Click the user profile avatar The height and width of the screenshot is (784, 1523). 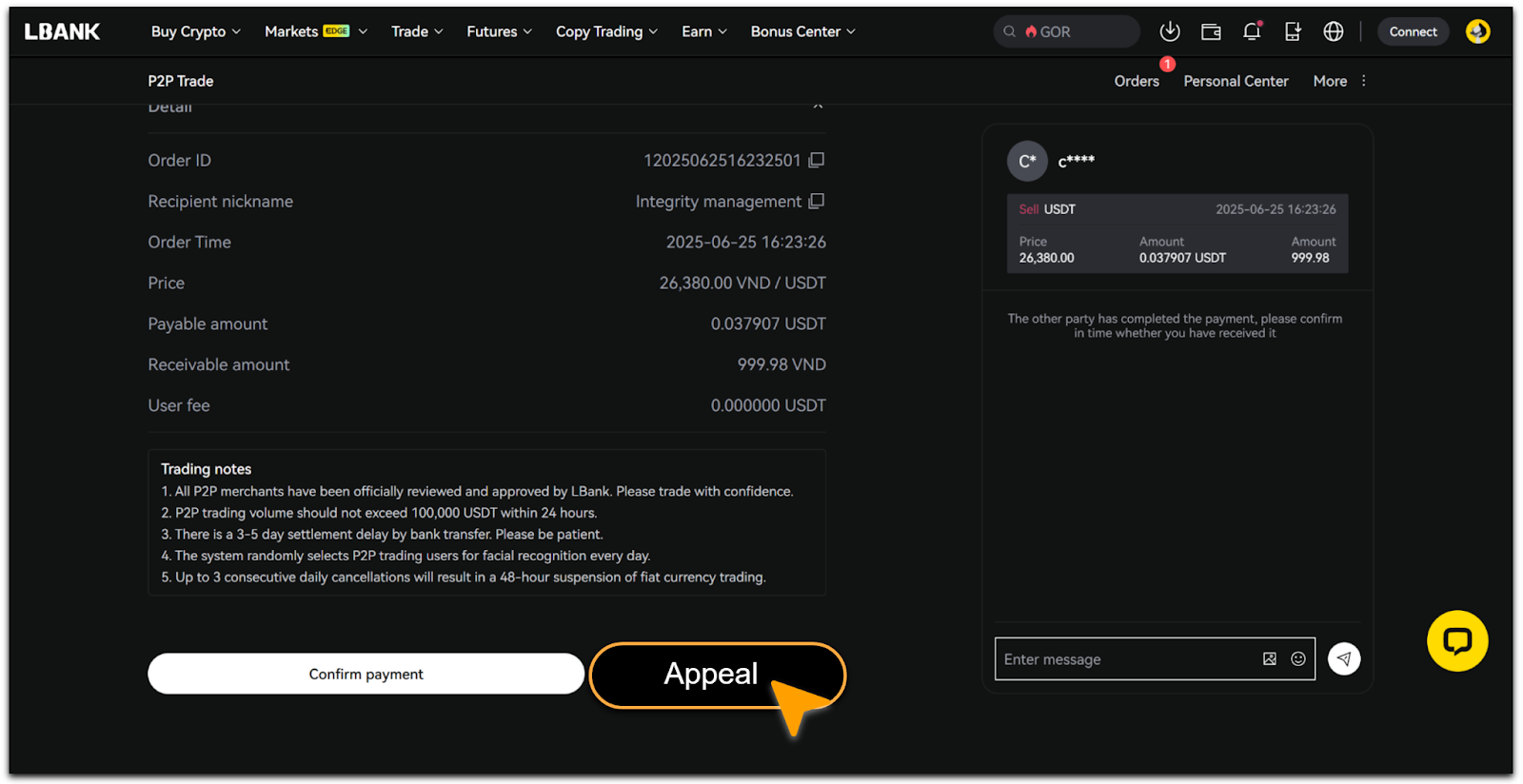(1477, 31)
